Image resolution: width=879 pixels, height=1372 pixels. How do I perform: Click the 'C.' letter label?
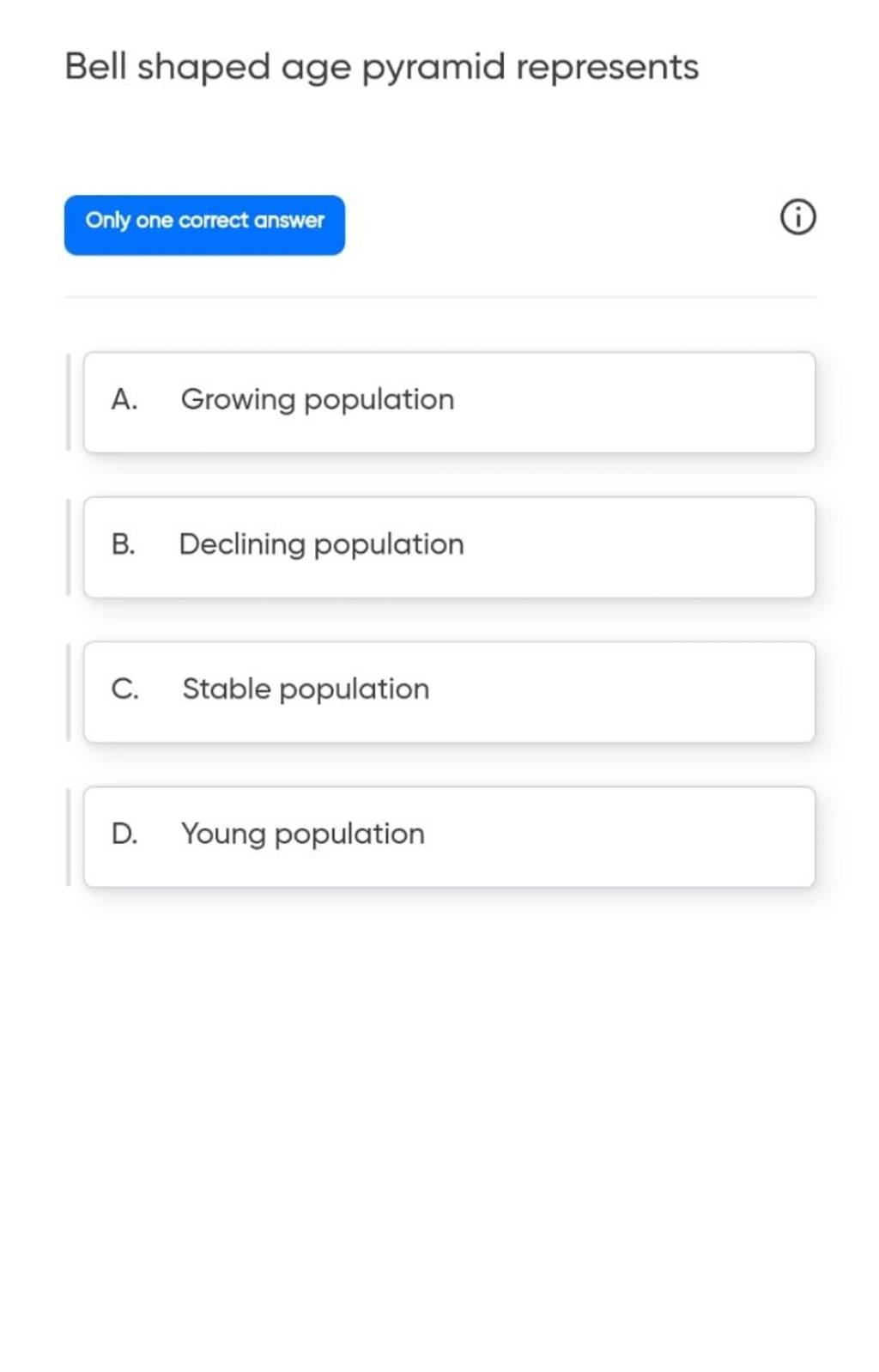pyautogui.click(x=124, y=689)
